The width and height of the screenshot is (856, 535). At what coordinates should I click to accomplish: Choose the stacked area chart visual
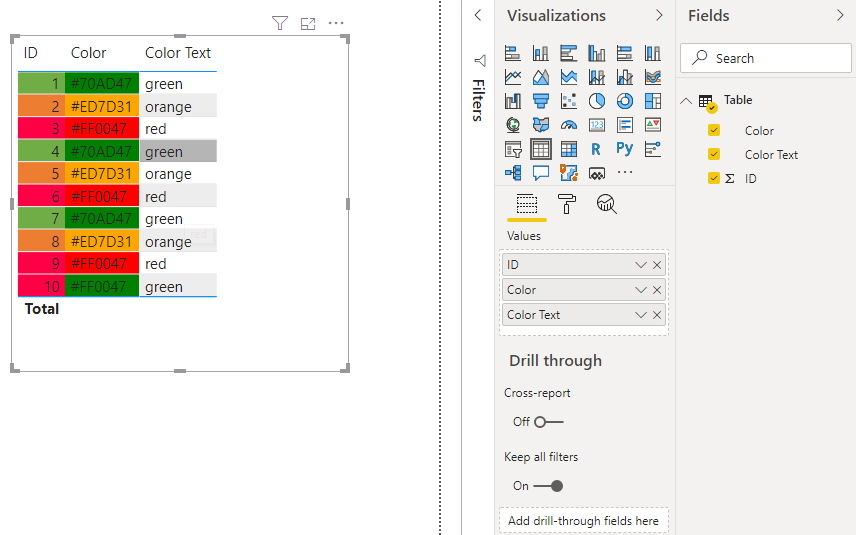pos(569,77)
